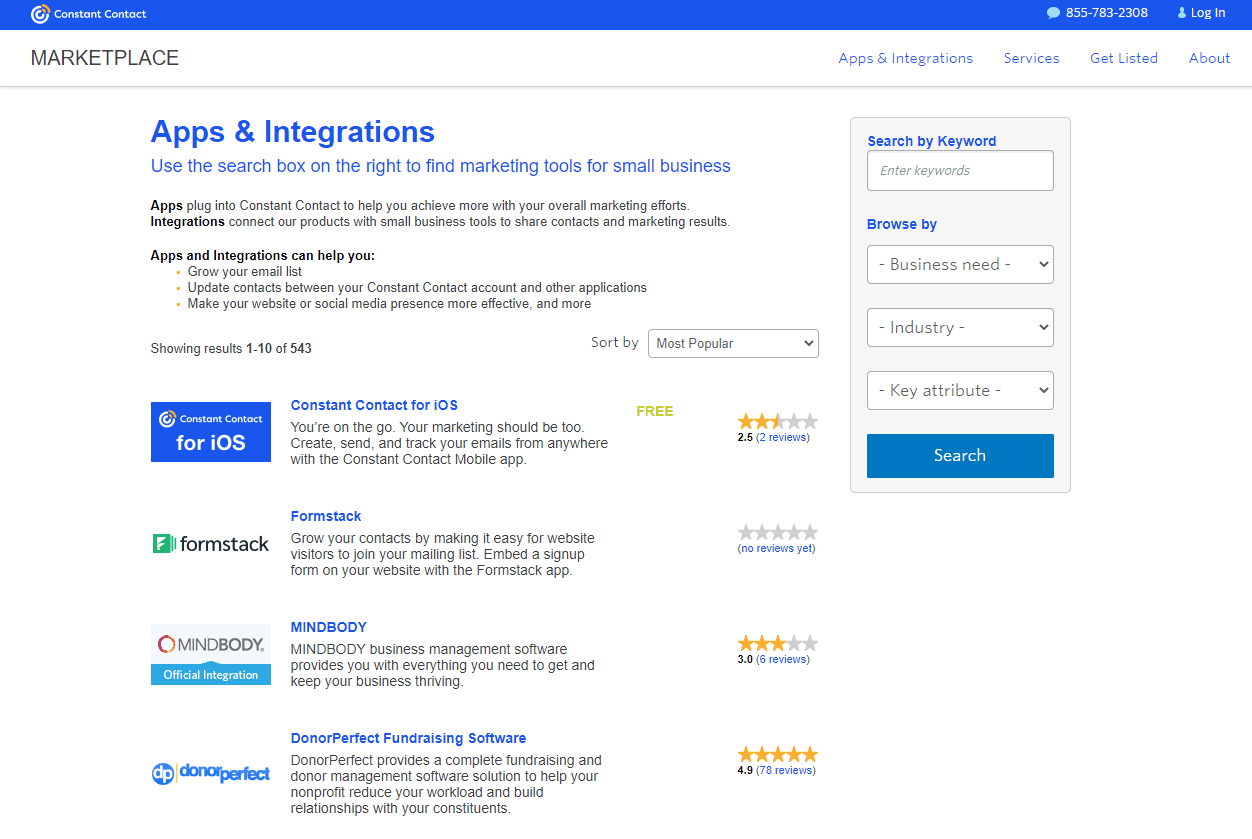The height and width of the screenshot is (839, 1252).
Task: Click the Search by Keyword label
Action: pos(932,141)
